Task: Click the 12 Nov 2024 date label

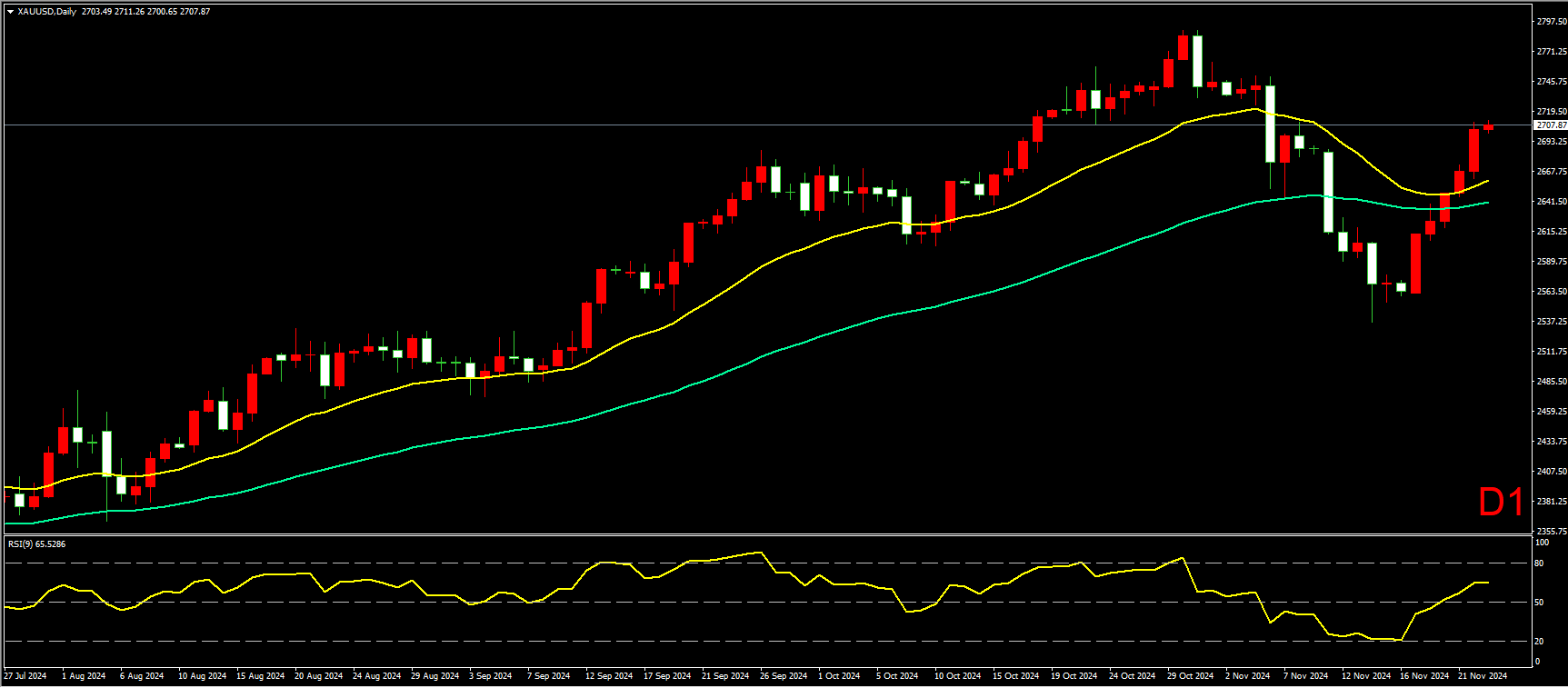Action: [x=1366, y=675]
